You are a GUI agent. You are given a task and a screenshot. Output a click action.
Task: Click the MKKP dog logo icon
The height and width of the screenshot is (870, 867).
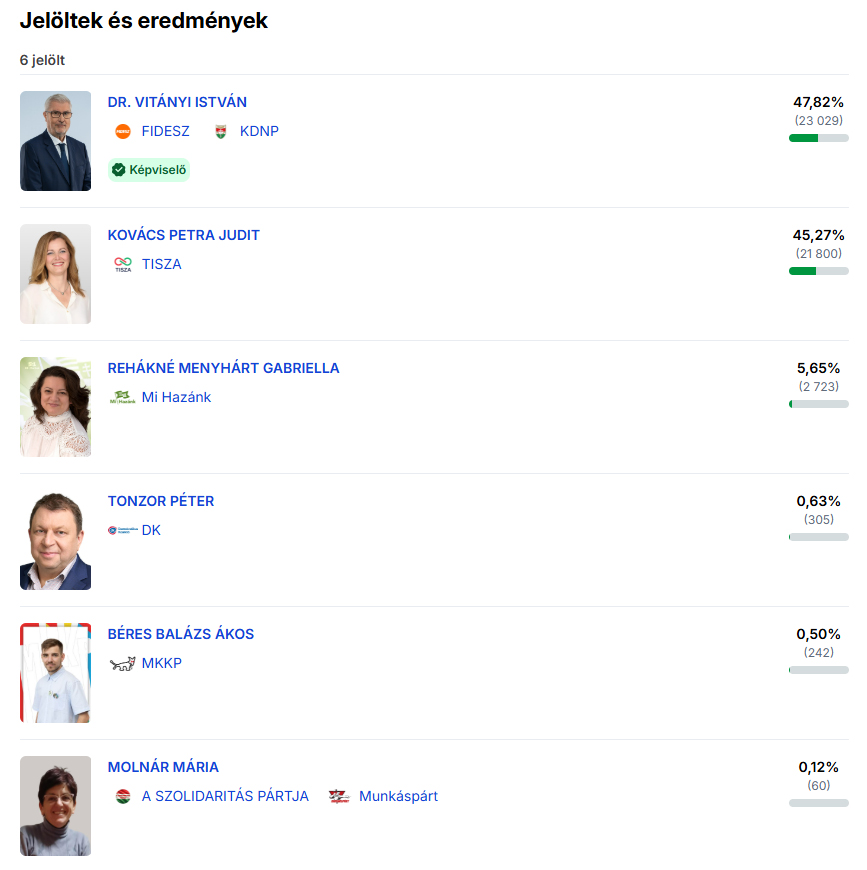pyautogui.click(x=122, y=663)
